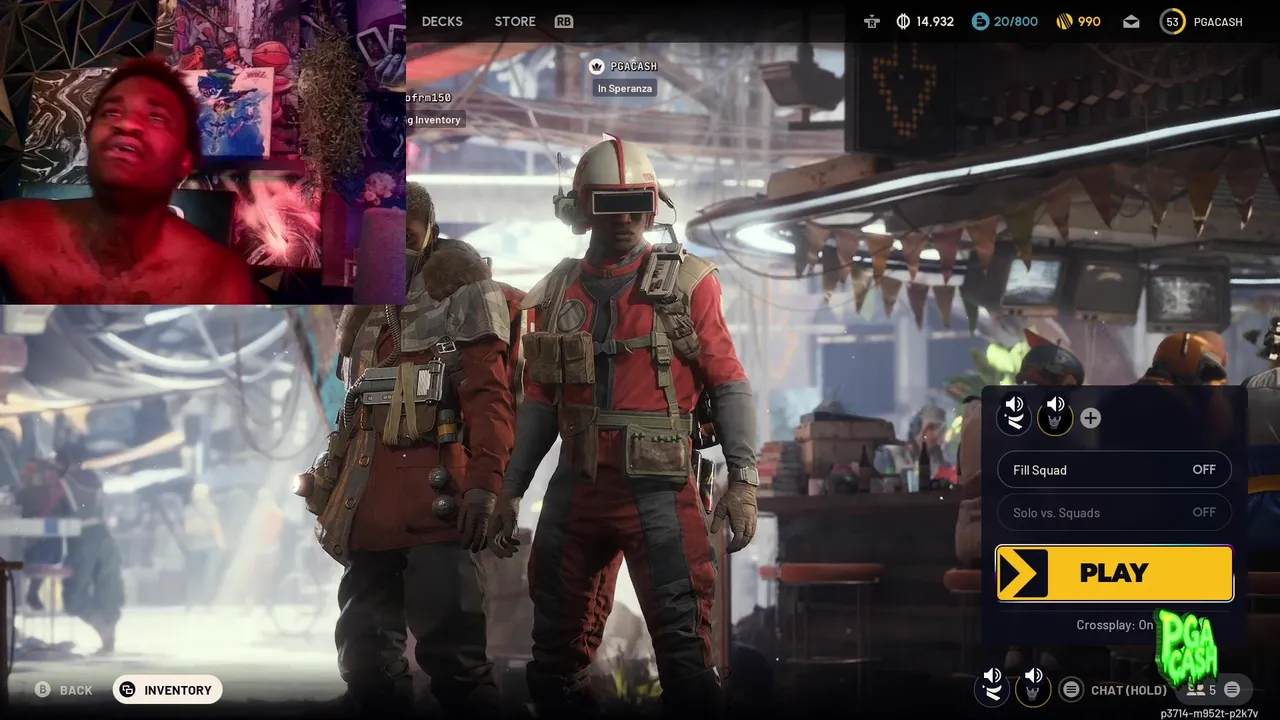Open the 14.932 coin balance
The height and width of the screenshot is (720, 1280).
coord(935,21)
